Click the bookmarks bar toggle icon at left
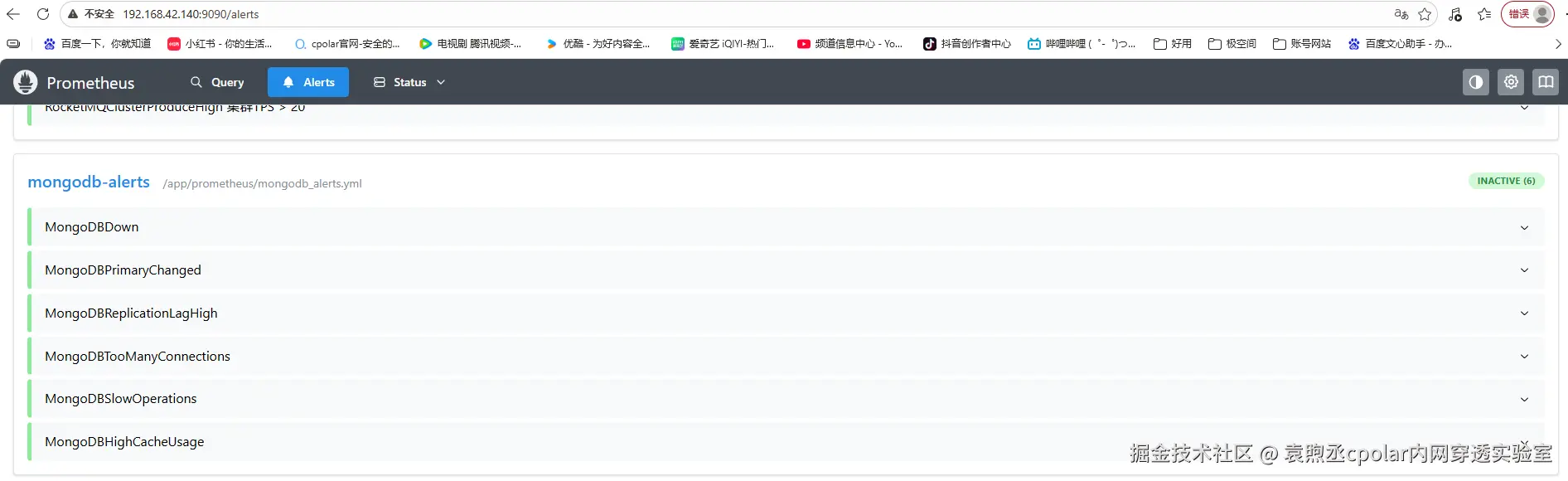The height and width of the screenshot is (481, 1568). [13, 44]
